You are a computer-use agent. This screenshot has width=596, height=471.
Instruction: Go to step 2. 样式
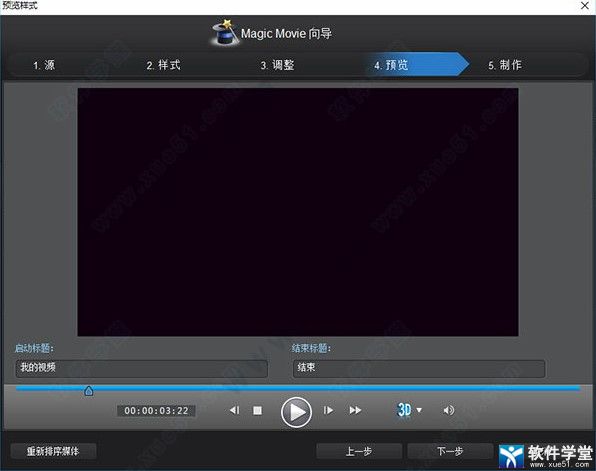163,65
